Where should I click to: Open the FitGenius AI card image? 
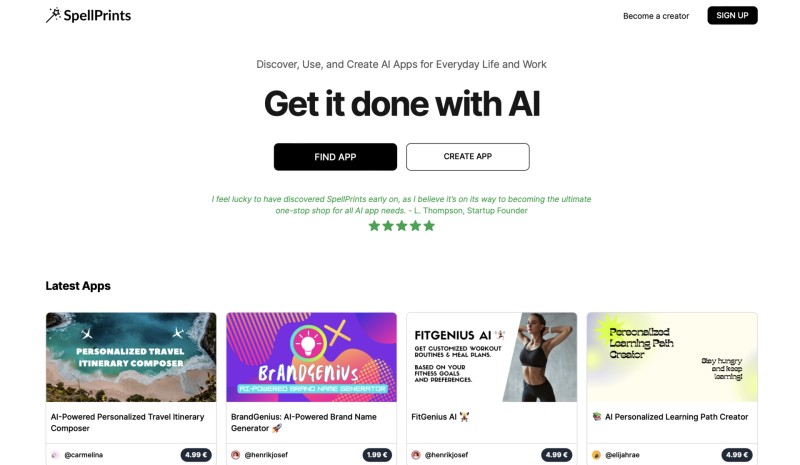pyautogui.click(x=492, y=357)
